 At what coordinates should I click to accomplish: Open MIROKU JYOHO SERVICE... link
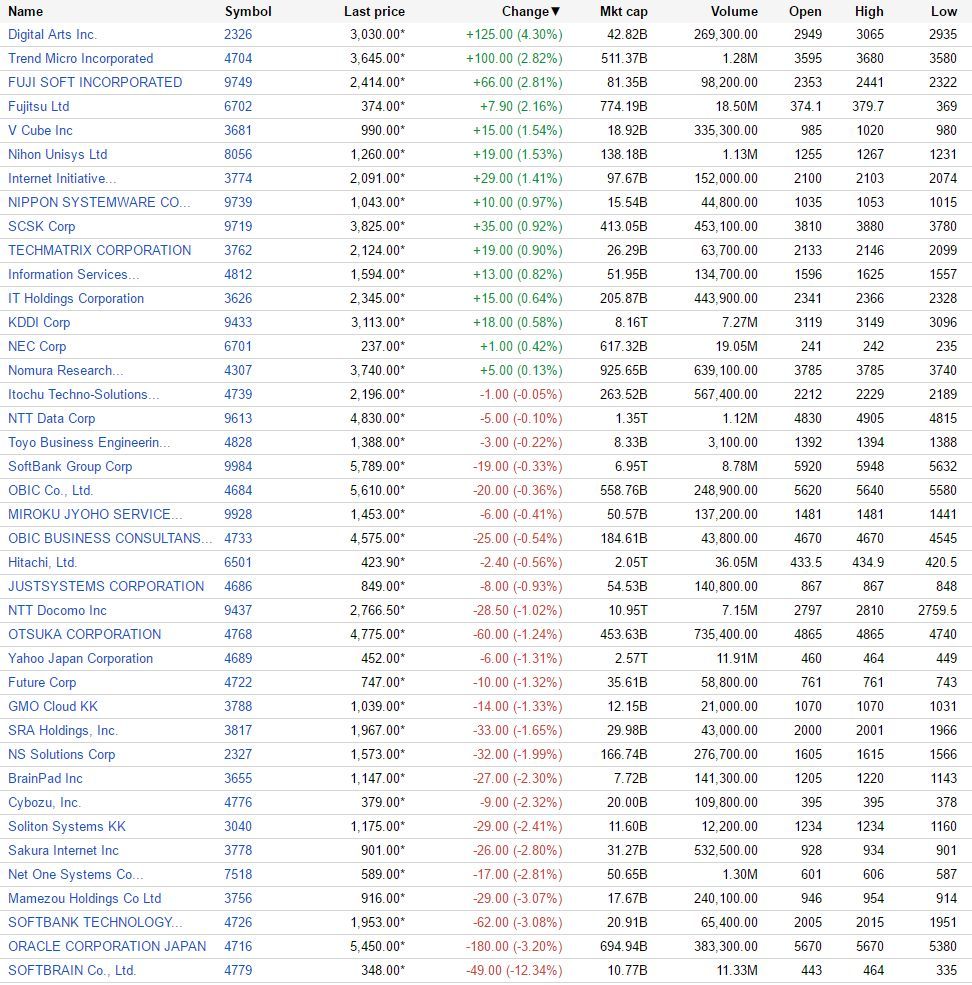pyautogui.click(x=95, y=514)
